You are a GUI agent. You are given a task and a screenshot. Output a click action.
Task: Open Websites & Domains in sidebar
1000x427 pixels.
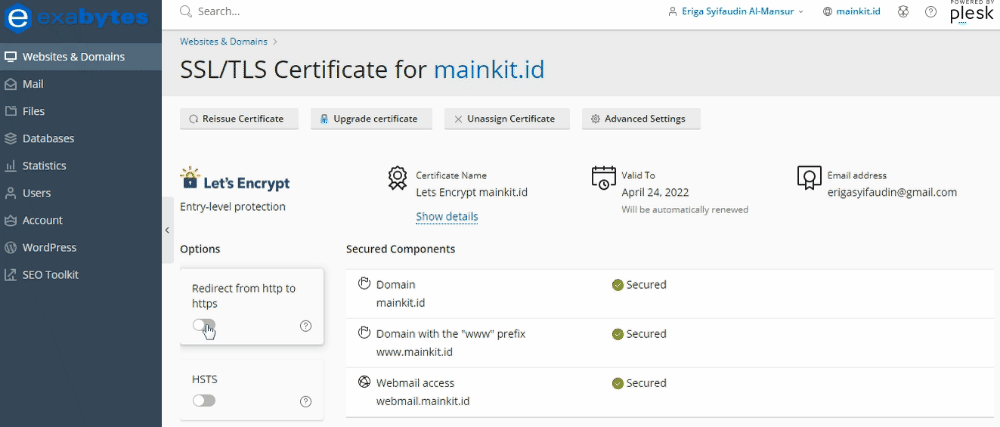pos(81,57)
